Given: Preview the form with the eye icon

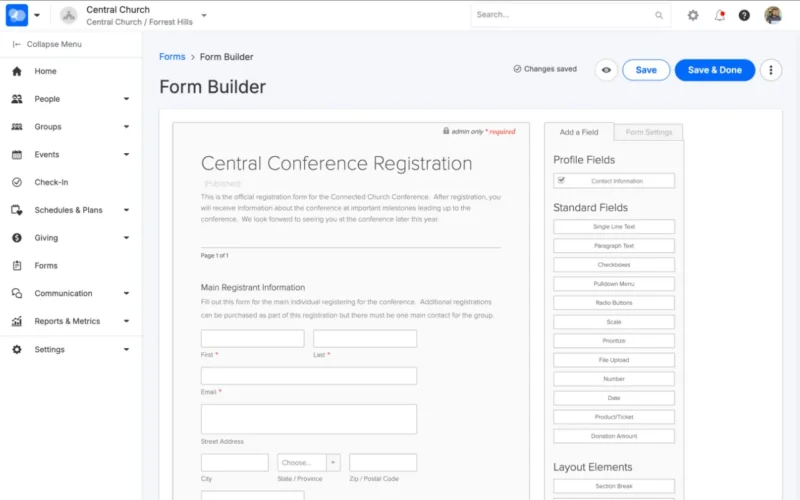Looking at the screenshot, I should 606,70.
